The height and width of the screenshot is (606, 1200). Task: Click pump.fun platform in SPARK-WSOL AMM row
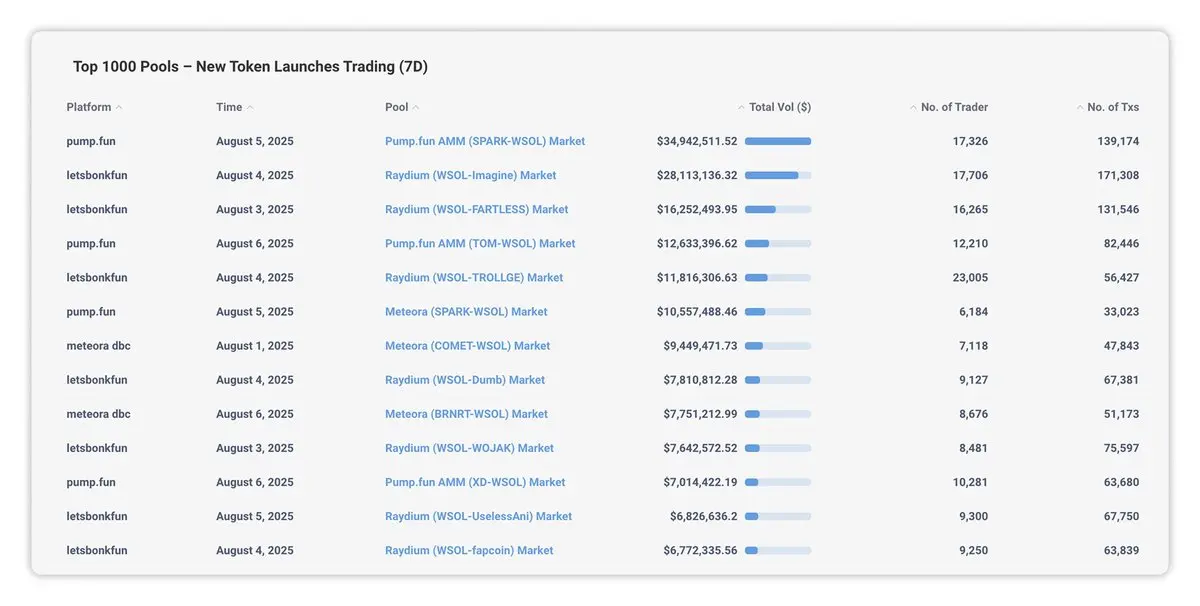(x=91, y=142)
